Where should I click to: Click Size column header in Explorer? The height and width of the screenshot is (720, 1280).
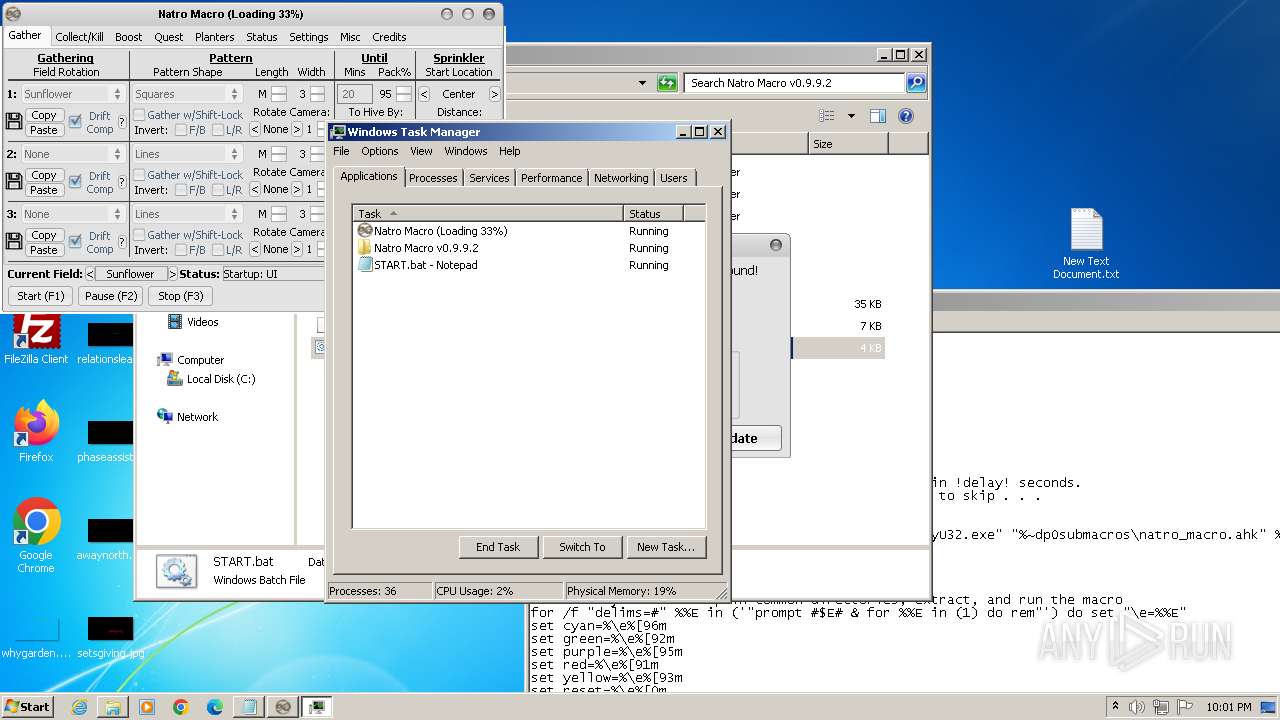click(848, 144)
